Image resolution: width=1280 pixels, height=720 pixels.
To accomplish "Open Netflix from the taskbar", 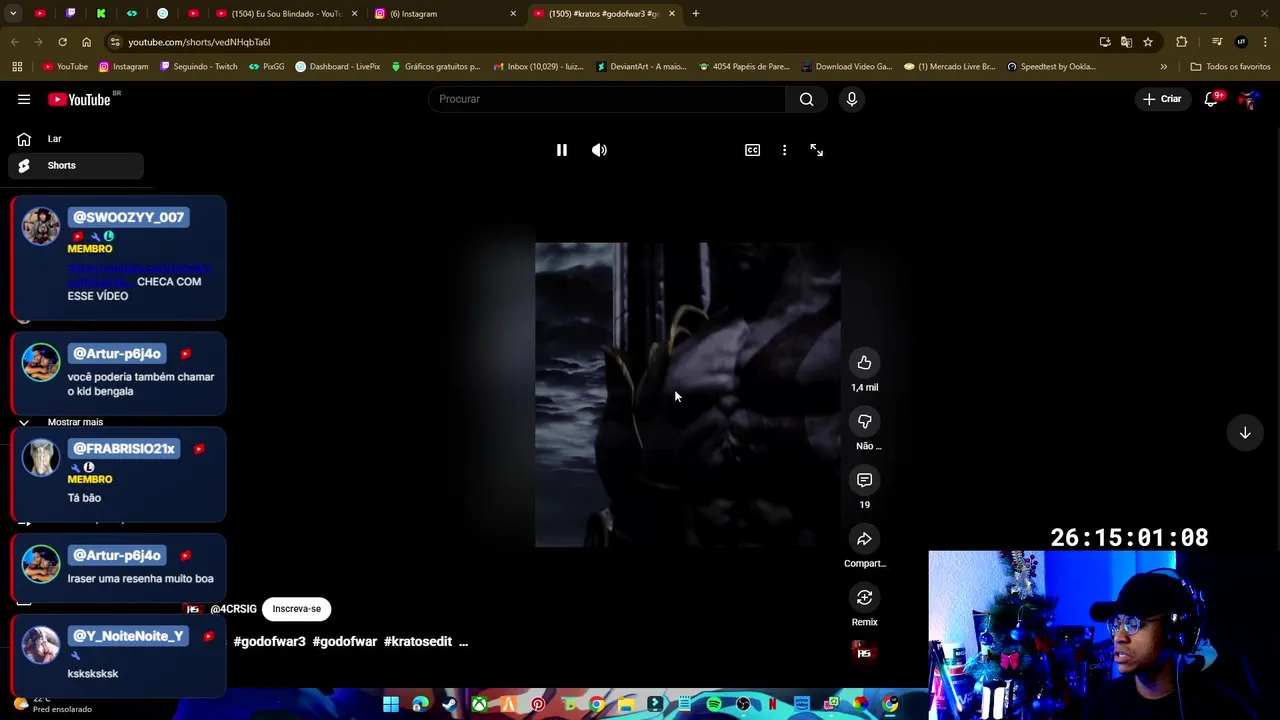I will click(772, 705).
